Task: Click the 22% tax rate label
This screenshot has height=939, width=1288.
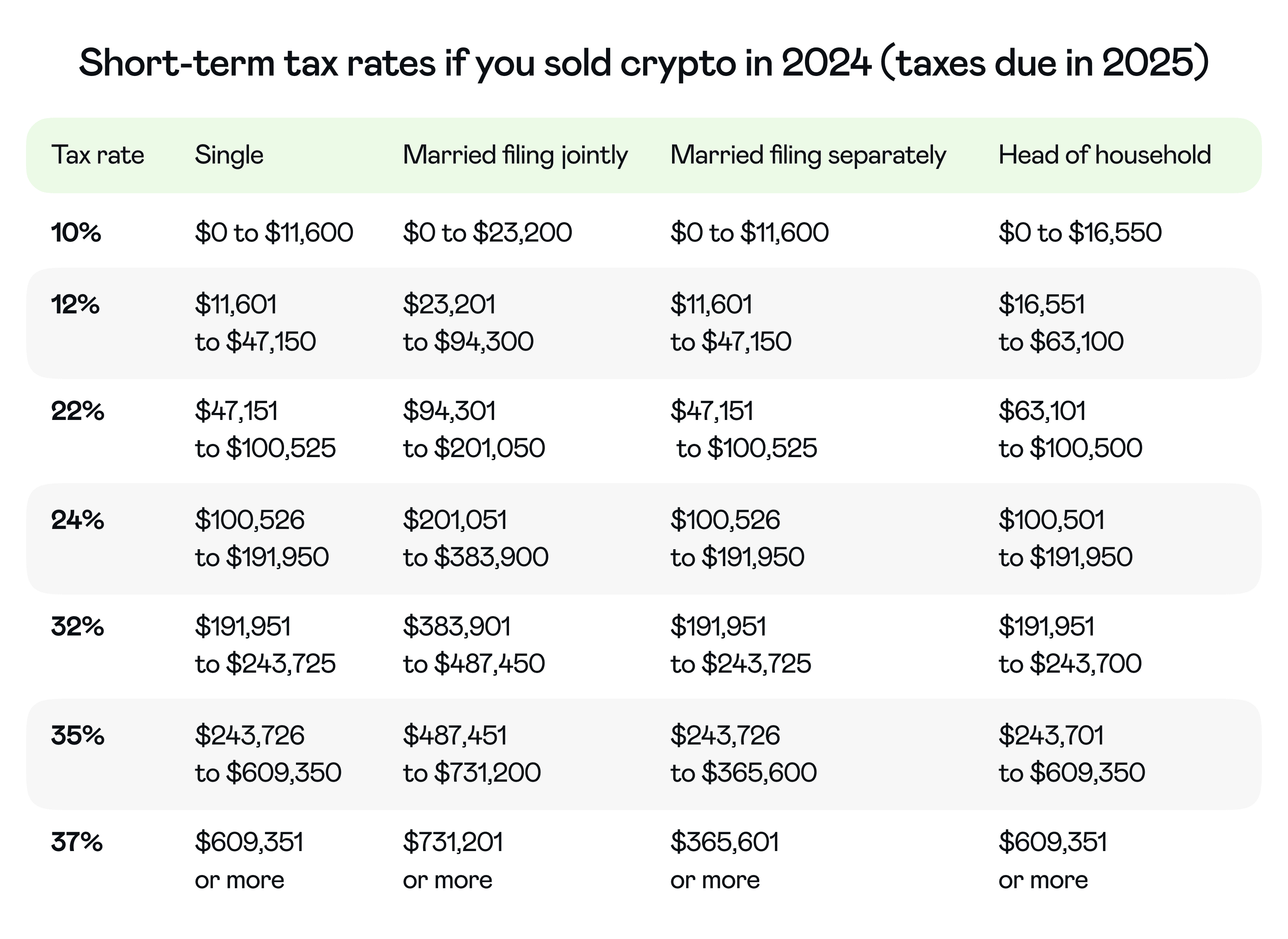Action: 78,411
